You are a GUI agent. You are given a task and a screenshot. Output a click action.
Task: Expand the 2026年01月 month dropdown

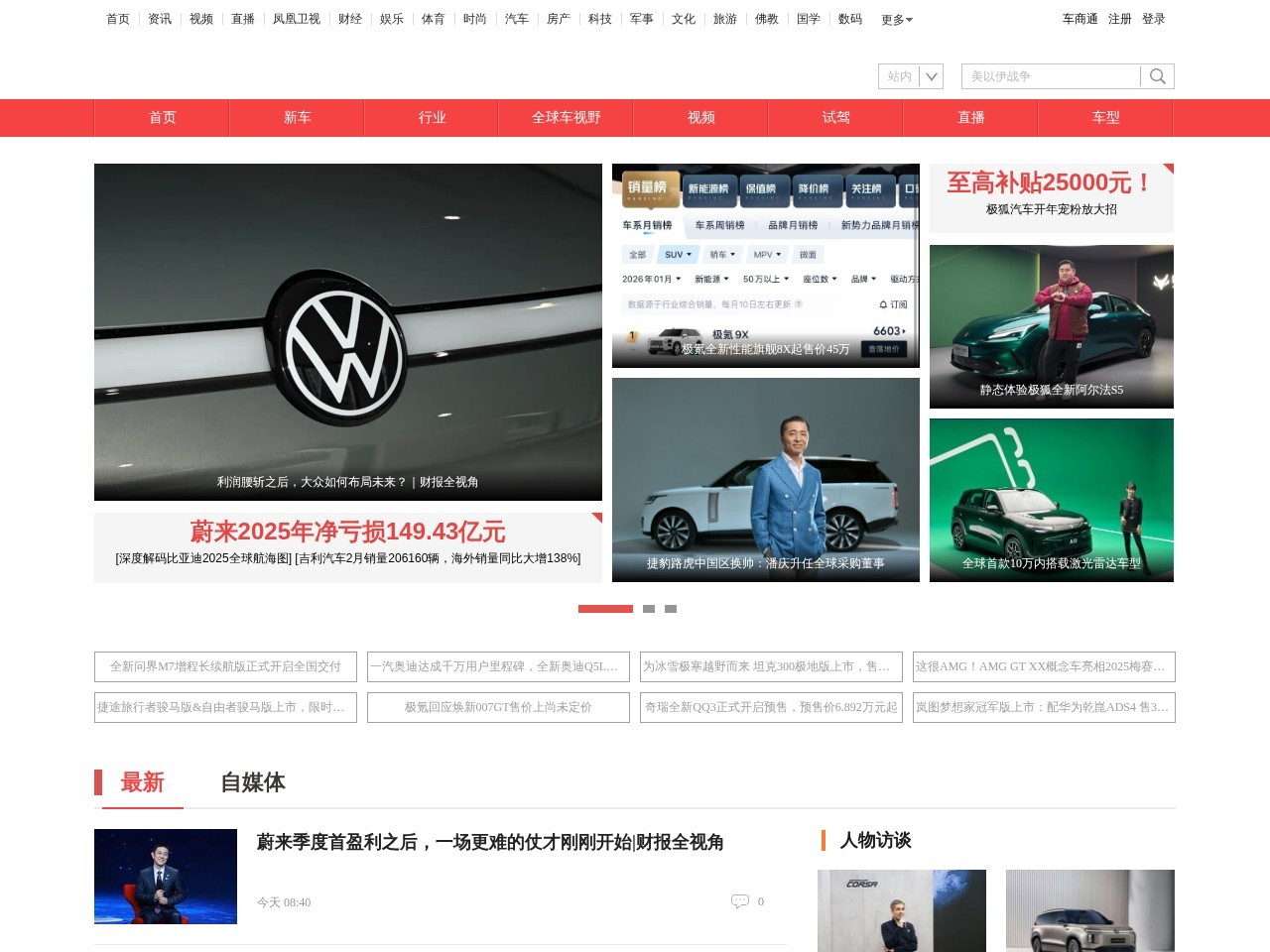point(651,279)
